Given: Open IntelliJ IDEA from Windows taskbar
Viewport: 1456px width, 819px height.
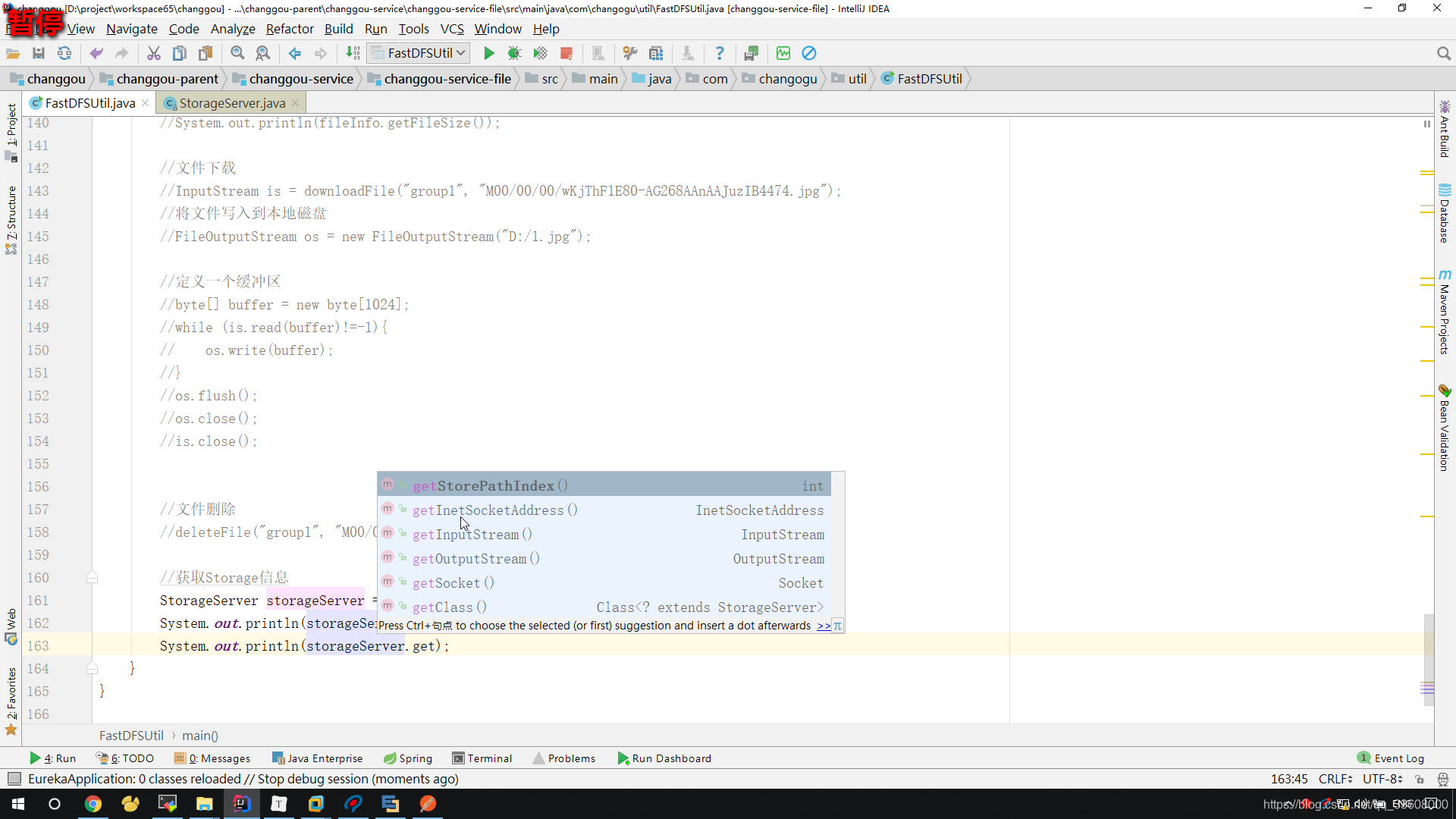Looking at the screenshot, I should [x=241, y=804].
